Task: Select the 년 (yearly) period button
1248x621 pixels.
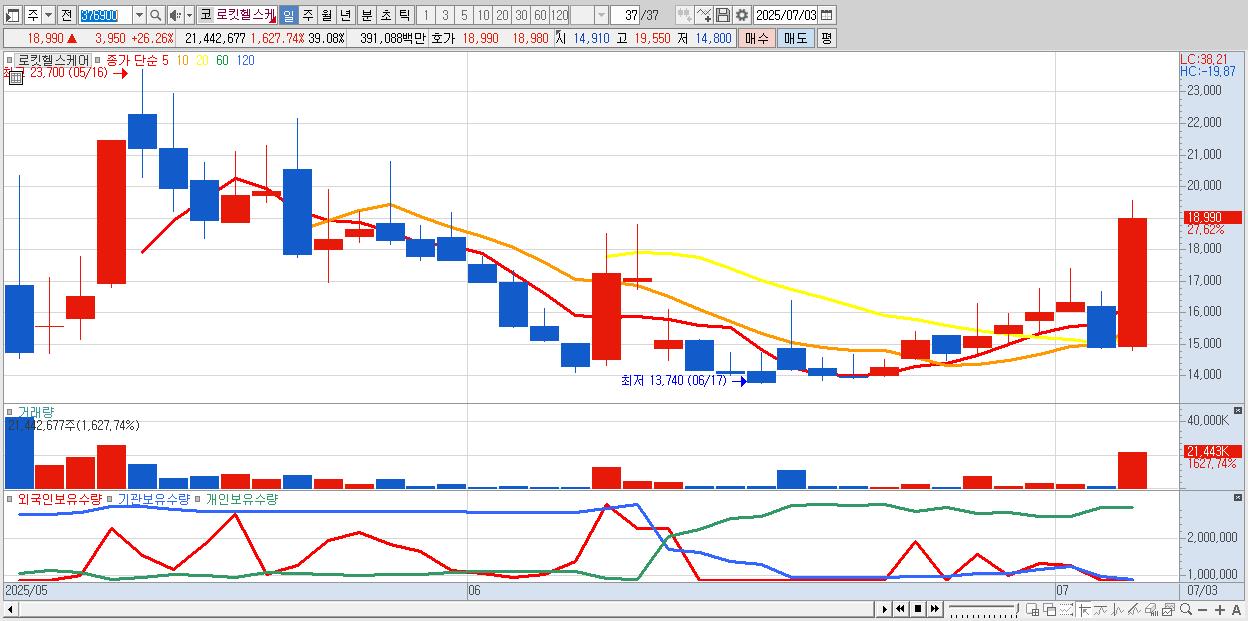Action: click(345, 15)
